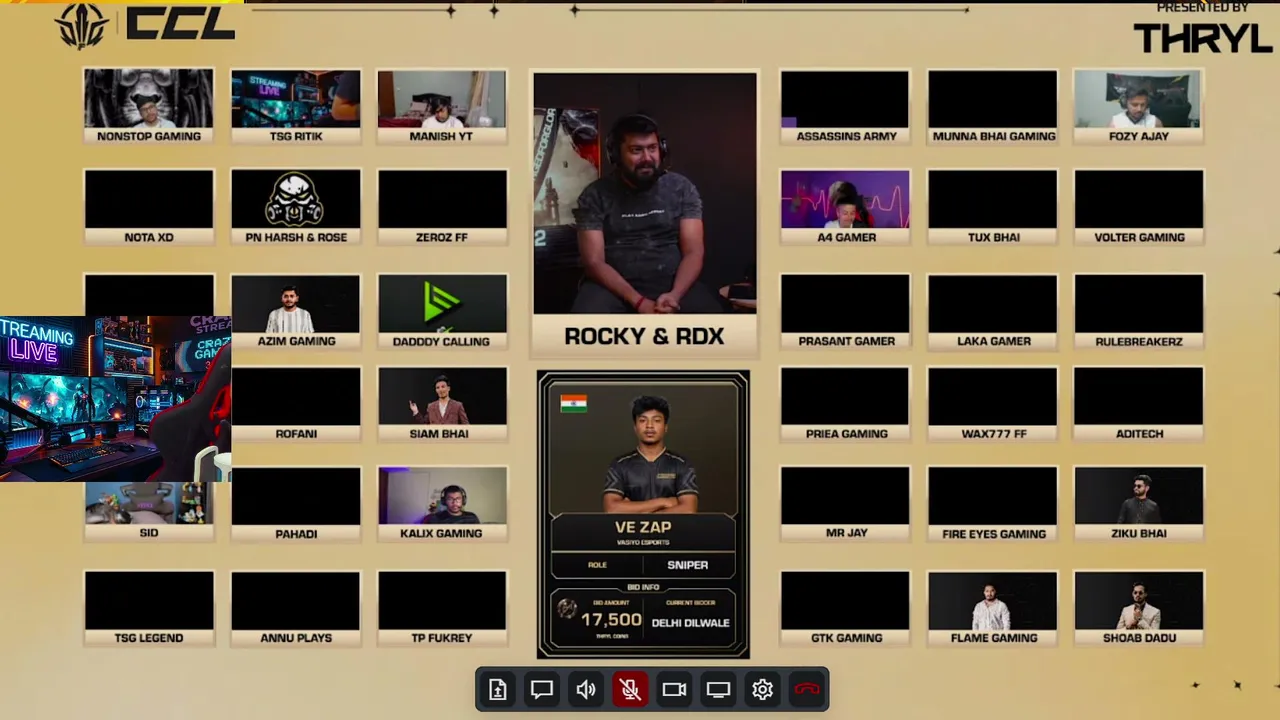Select the ZEROZ FF tile

(442, 207)
